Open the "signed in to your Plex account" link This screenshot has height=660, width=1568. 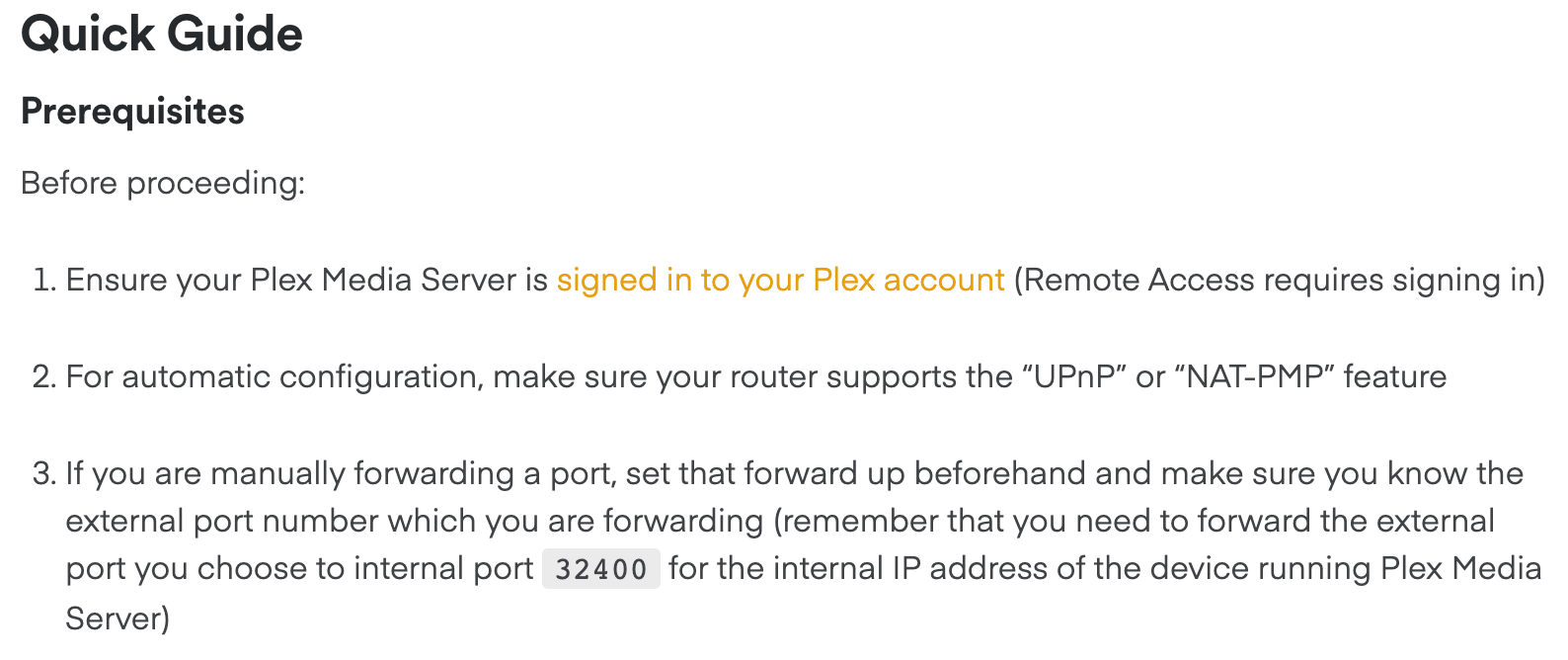(x=780, y=281)
